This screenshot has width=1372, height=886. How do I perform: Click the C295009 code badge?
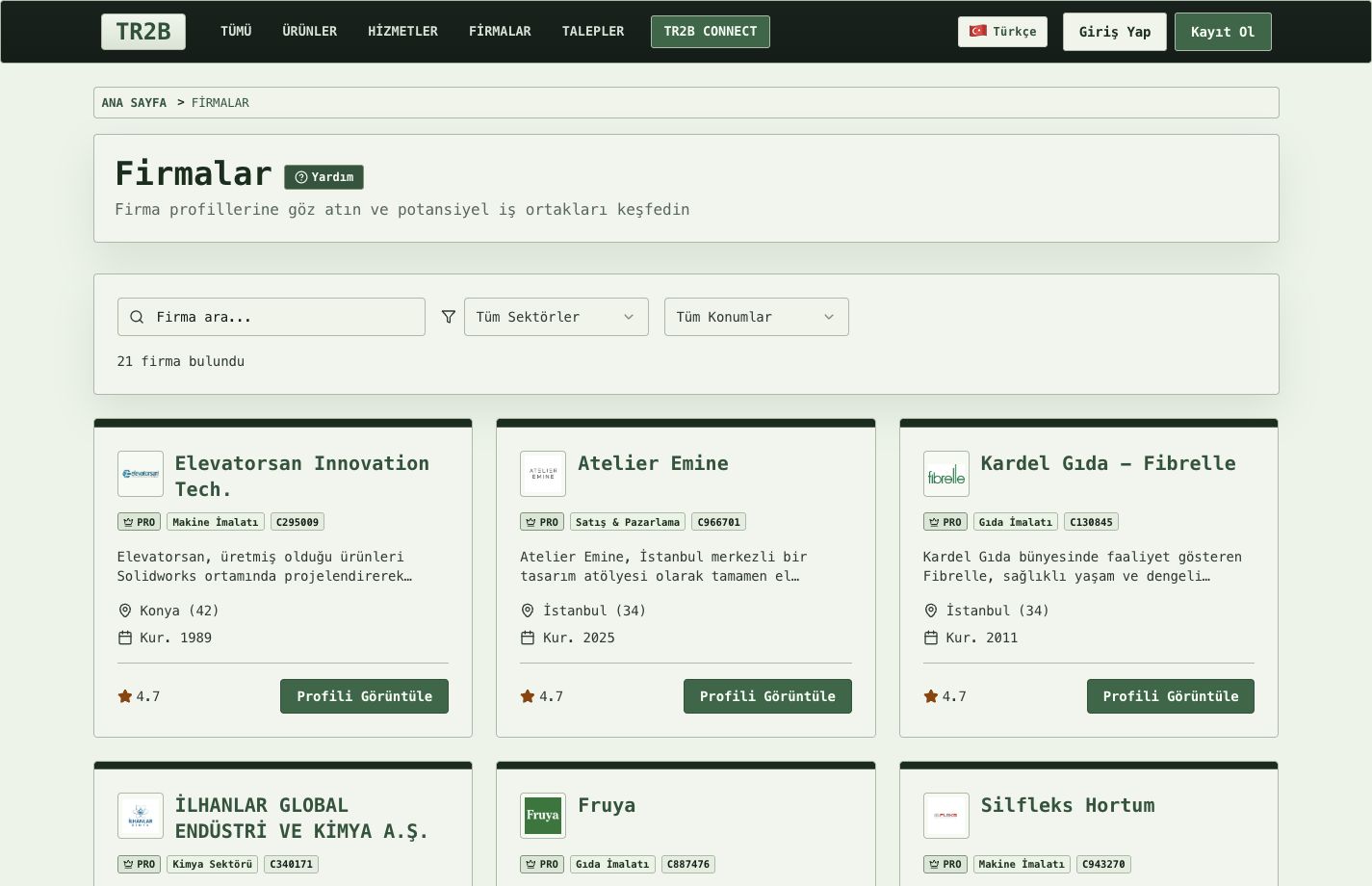click(298, 522)
